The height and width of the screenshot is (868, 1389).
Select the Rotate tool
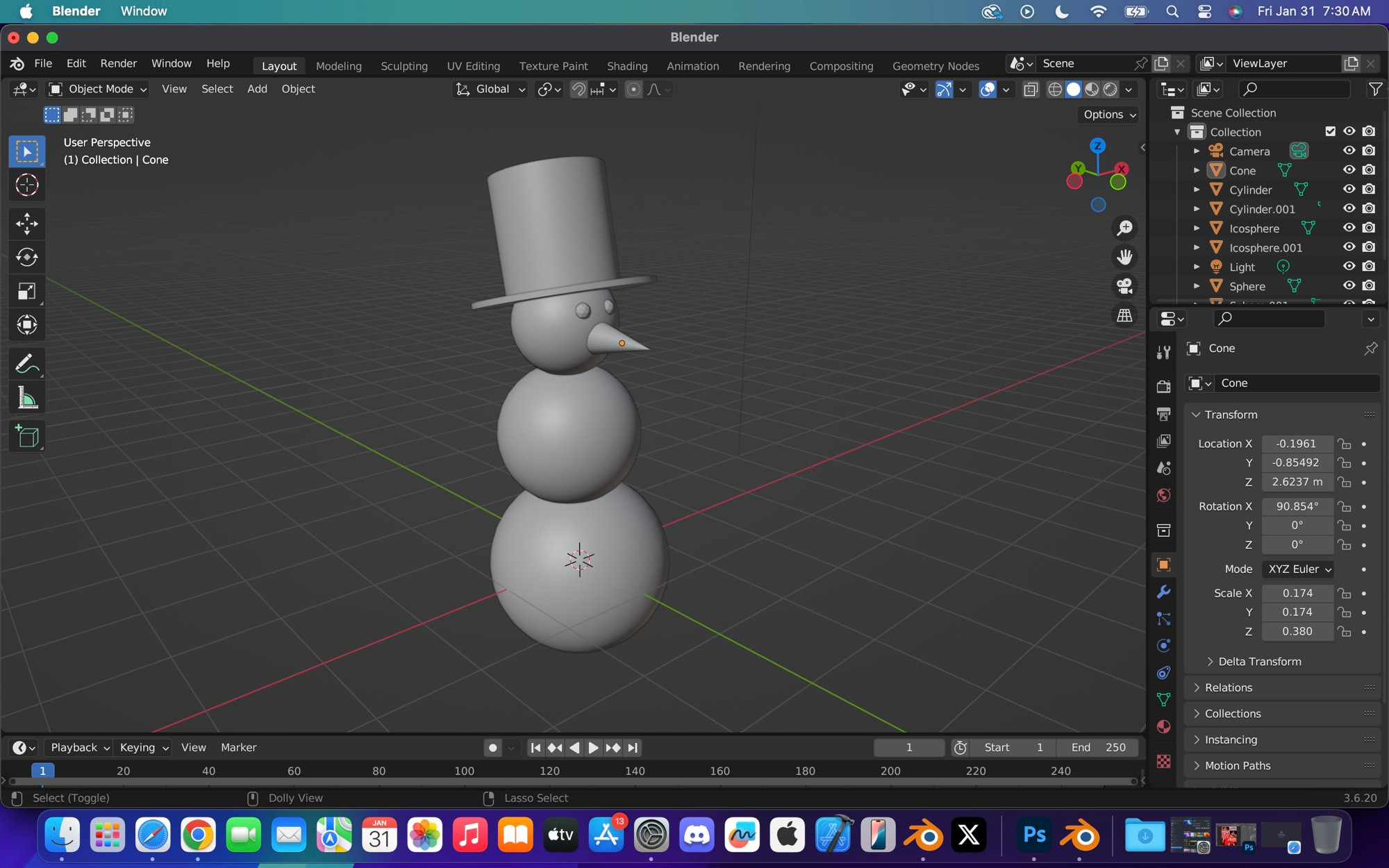[x=27, y=258]
